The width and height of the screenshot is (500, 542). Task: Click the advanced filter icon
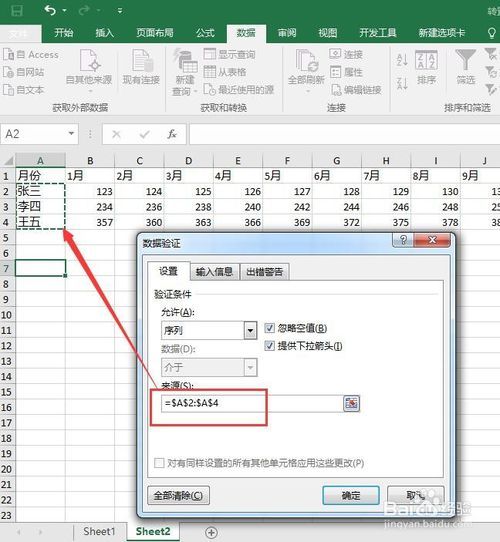(491, 89)
